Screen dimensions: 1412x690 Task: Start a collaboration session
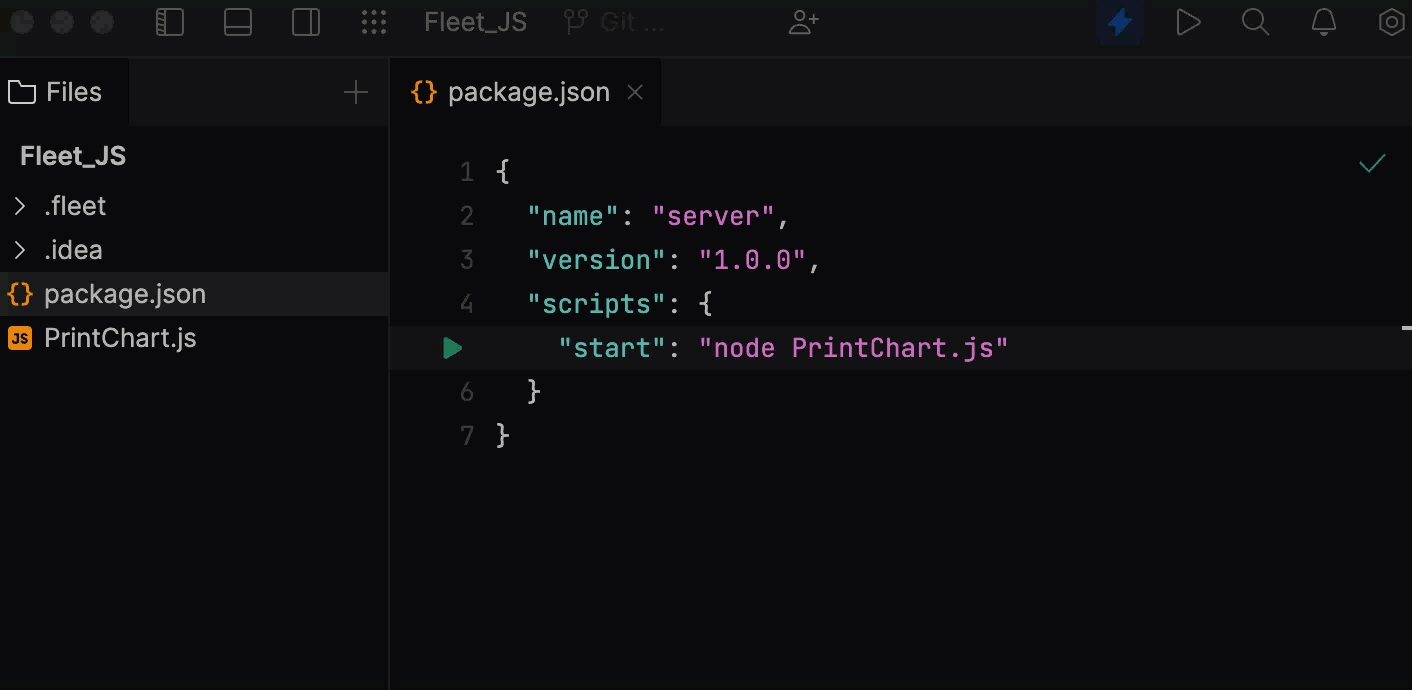pos(803,22)
